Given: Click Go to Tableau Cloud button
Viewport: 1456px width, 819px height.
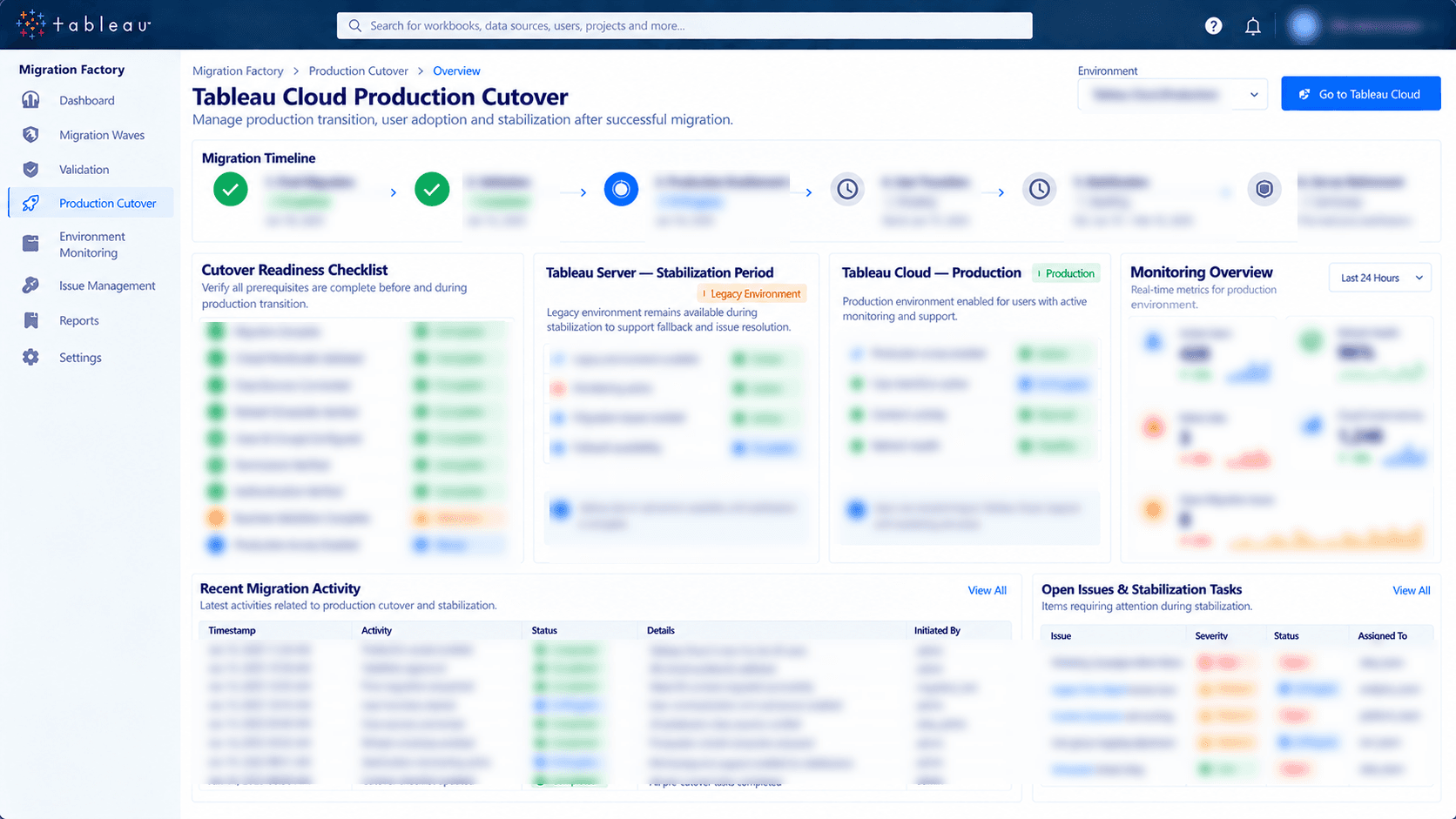Looking at the screenshot, I should coord(1360,94).
